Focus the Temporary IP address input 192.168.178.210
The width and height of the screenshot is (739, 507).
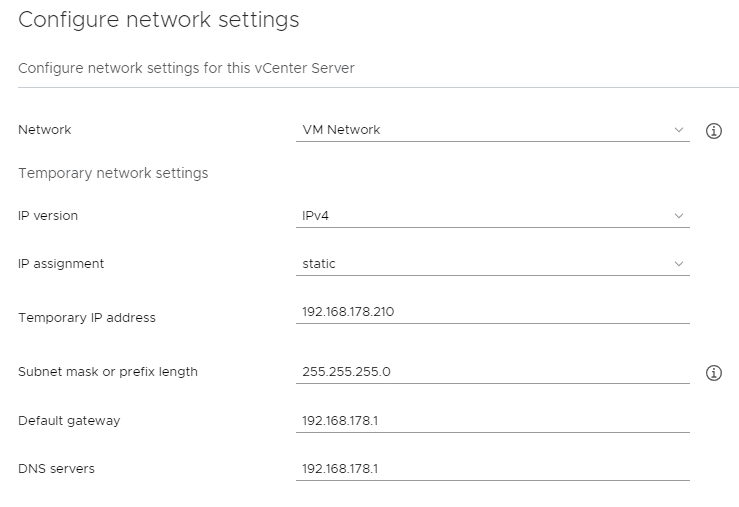point(493,312)
